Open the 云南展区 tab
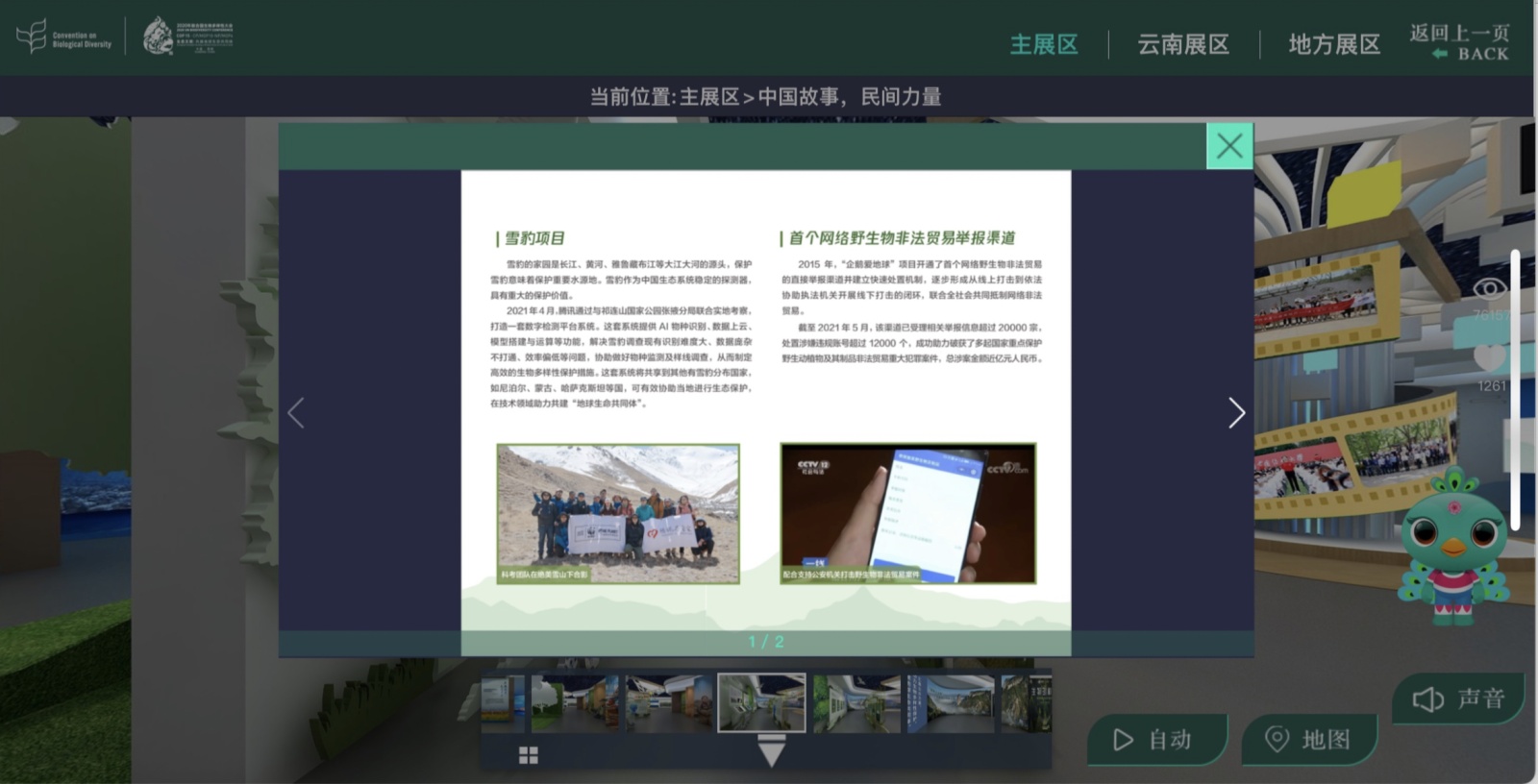 click(x=1183, y=44)
